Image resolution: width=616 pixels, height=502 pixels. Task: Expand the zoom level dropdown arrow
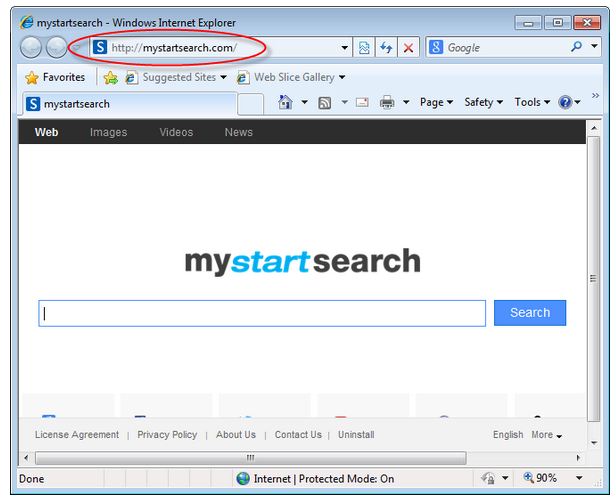(579, 478)
